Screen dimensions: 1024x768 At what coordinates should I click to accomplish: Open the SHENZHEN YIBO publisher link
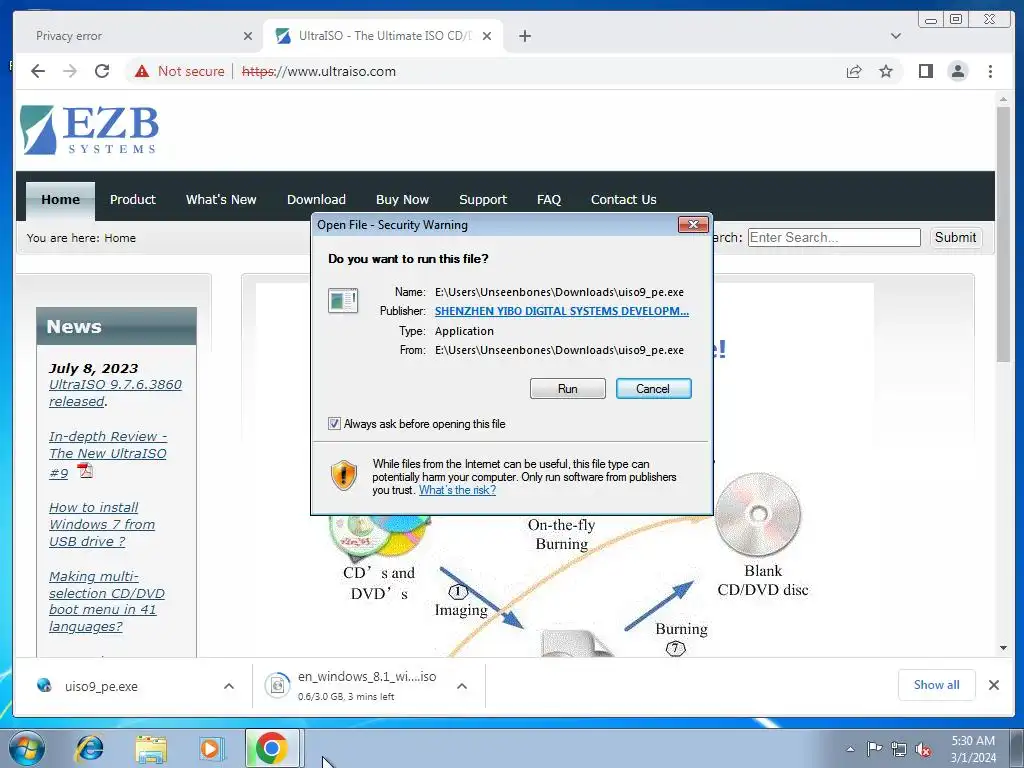pyautogui.click(x=562, y=311)
